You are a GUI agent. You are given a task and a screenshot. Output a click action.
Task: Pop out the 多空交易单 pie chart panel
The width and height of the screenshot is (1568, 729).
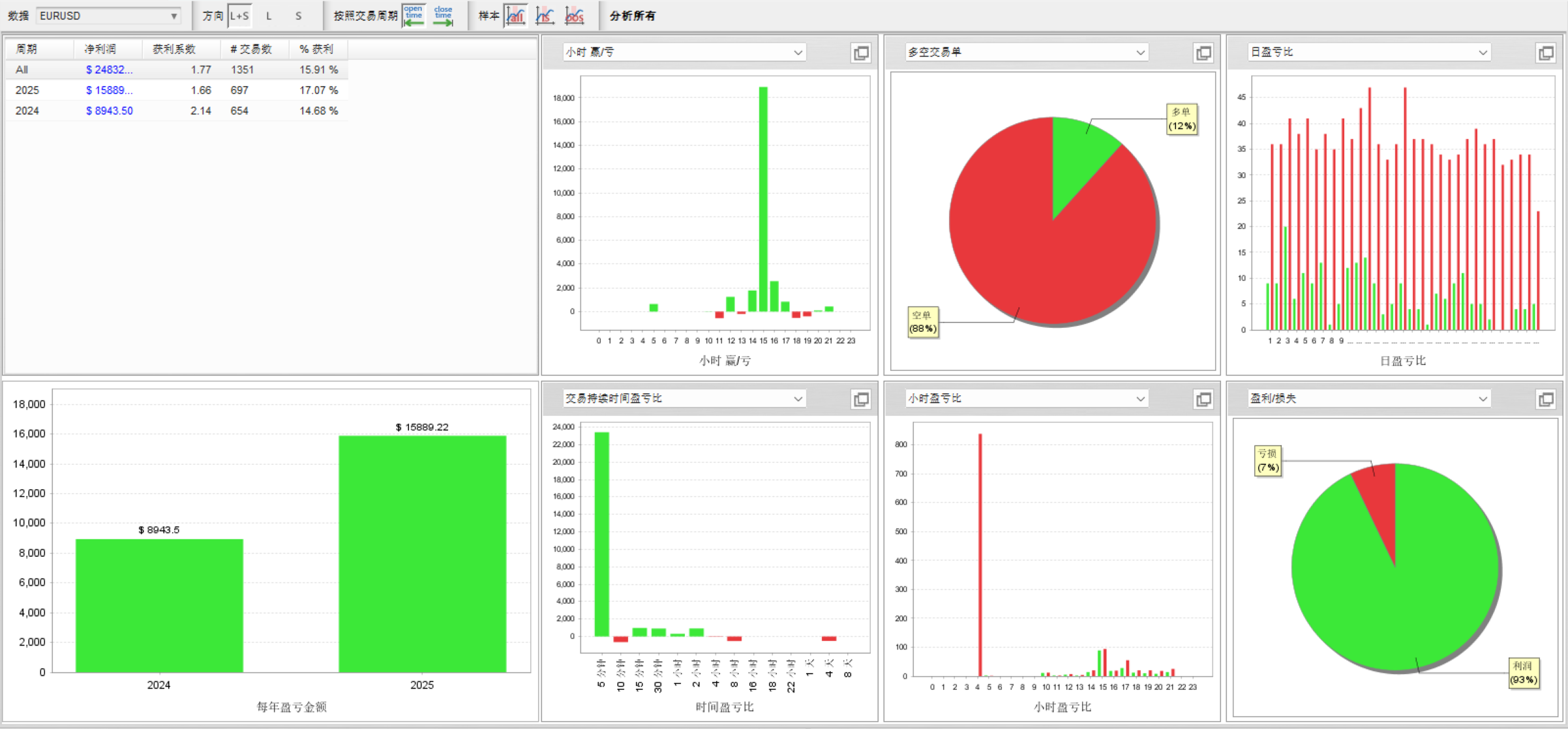coord(1203,53)
